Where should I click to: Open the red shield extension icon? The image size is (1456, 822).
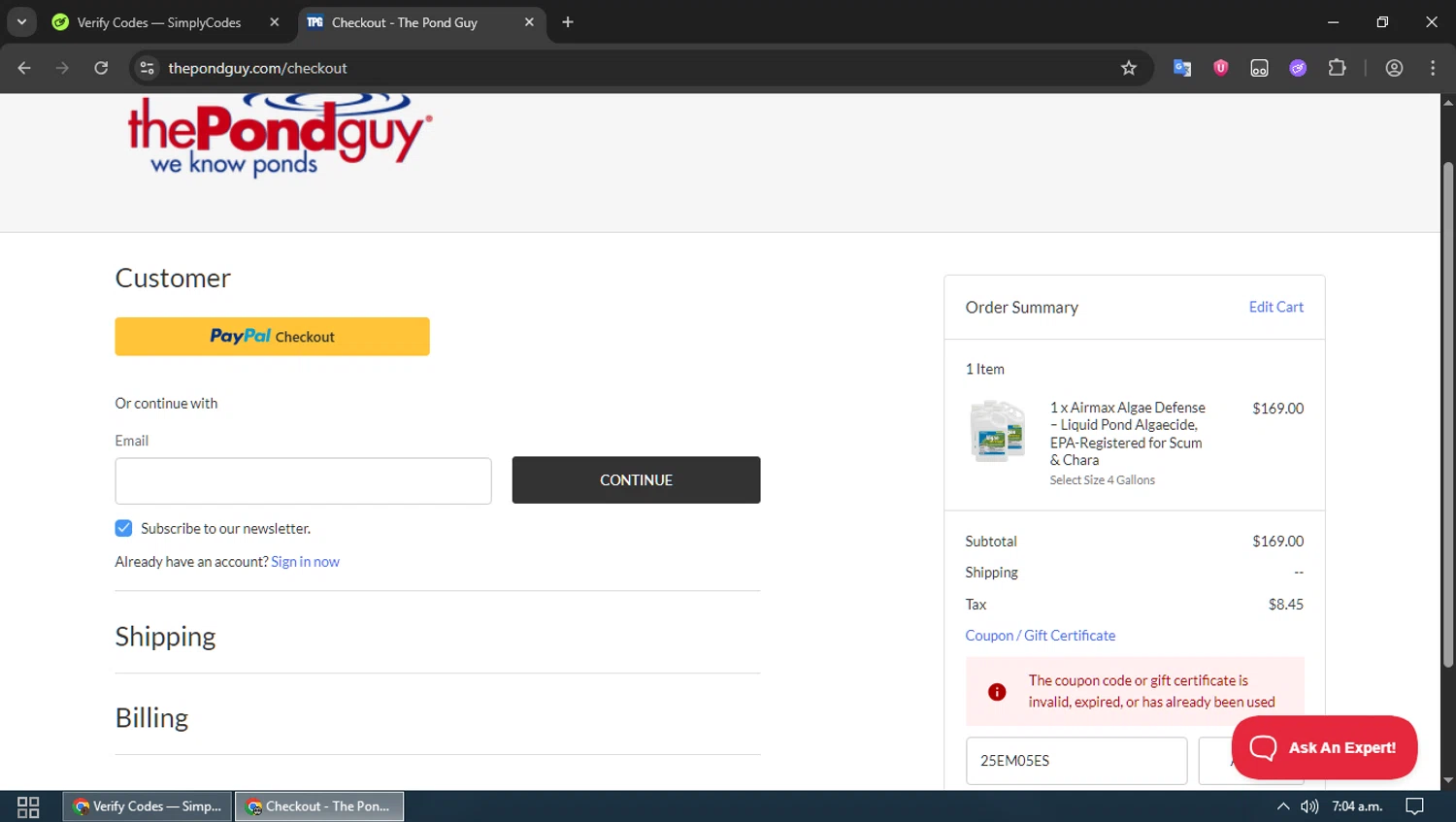(x=1221, y=68)
